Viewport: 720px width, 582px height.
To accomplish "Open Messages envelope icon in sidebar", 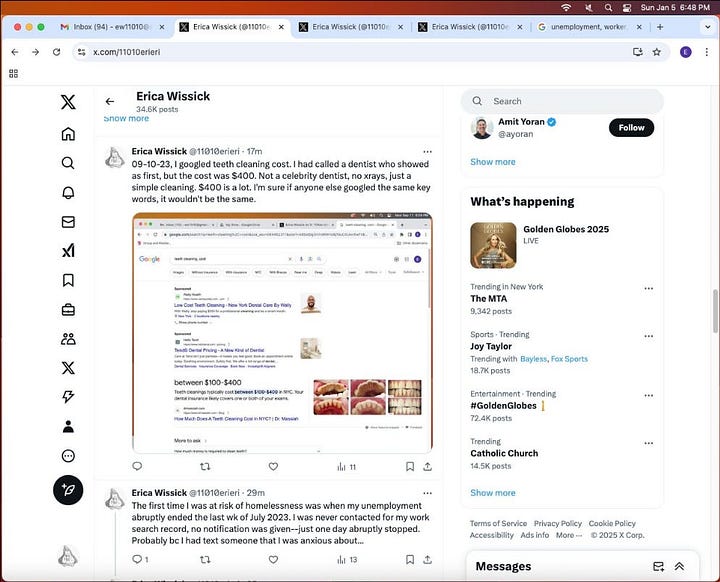I will tap(68, 222).
